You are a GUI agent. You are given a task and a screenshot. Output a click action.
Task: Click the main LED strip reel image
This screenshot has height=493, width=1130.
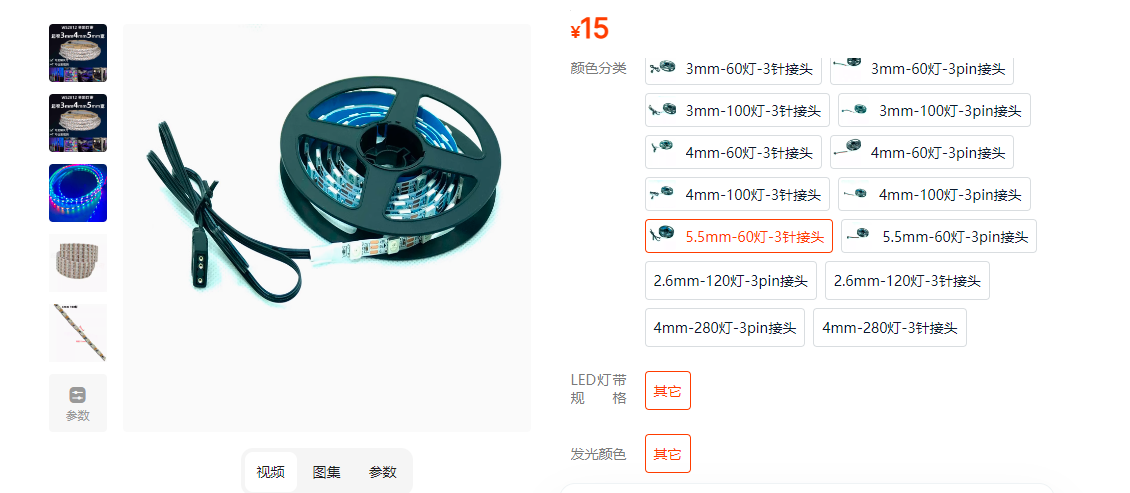326,228
